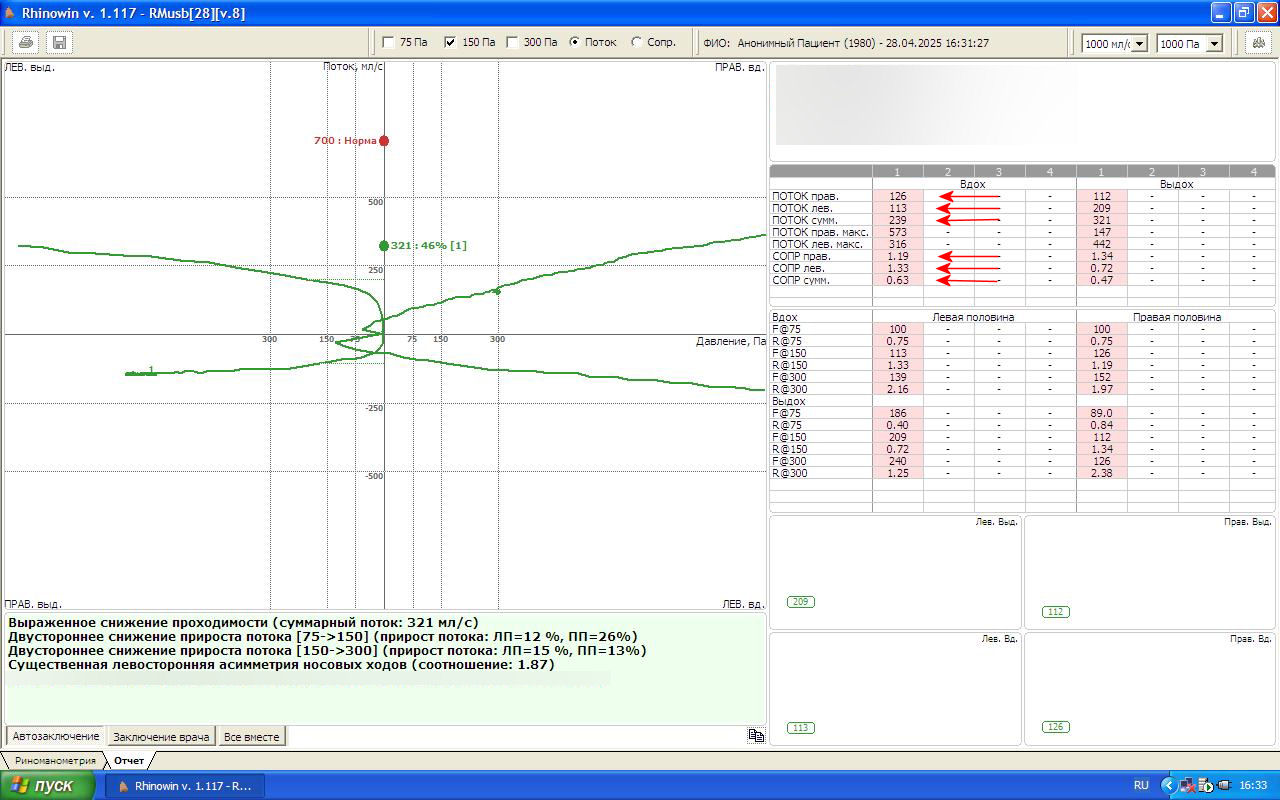
Task: Click the disconnected network tray icon
Action: pyautogui.click(x=1187, y=785)
